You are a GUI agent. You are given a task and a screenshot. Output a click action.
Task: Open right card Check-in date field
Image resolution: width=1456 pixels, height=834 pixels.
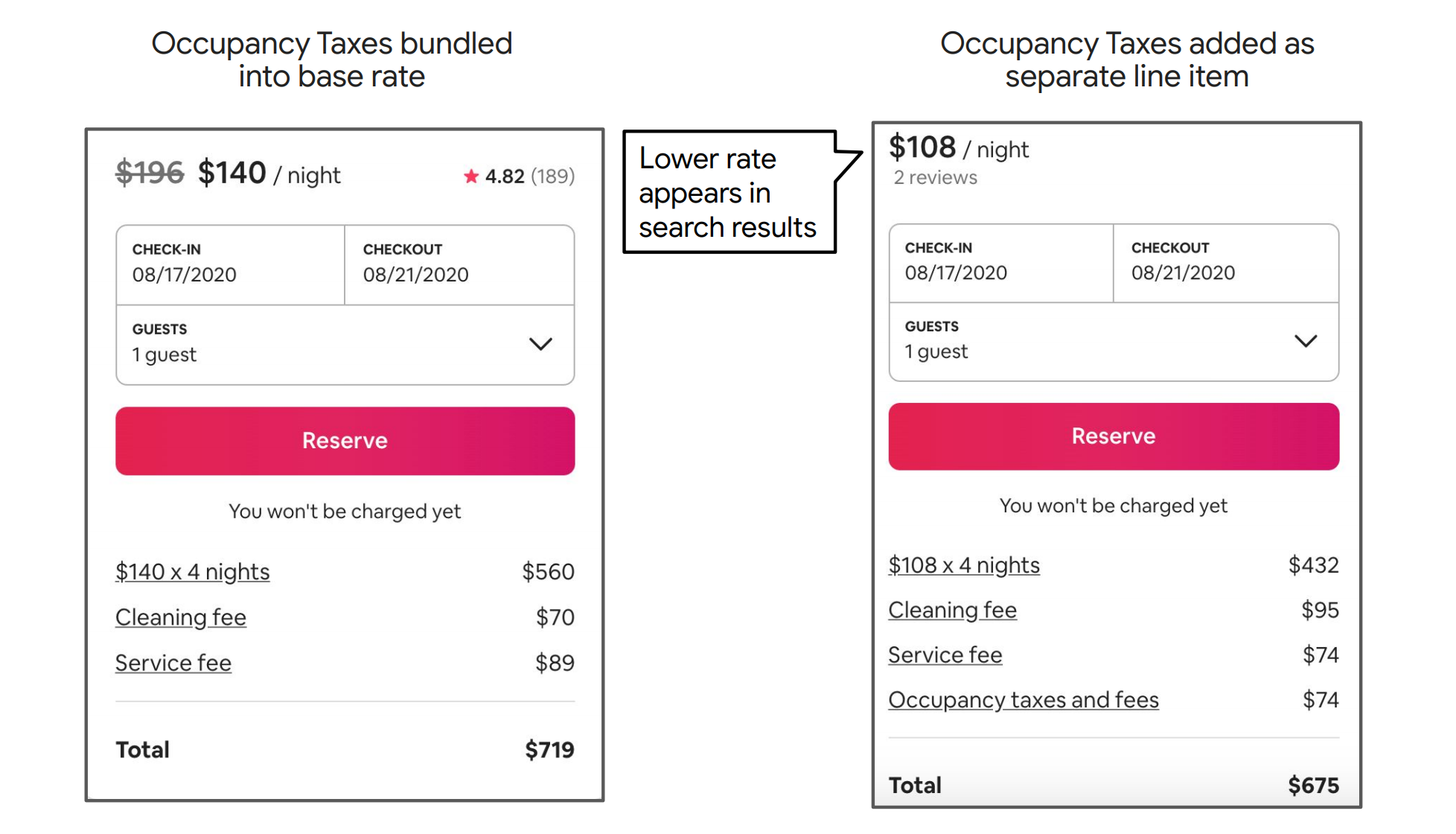(x=1001, y=263)
